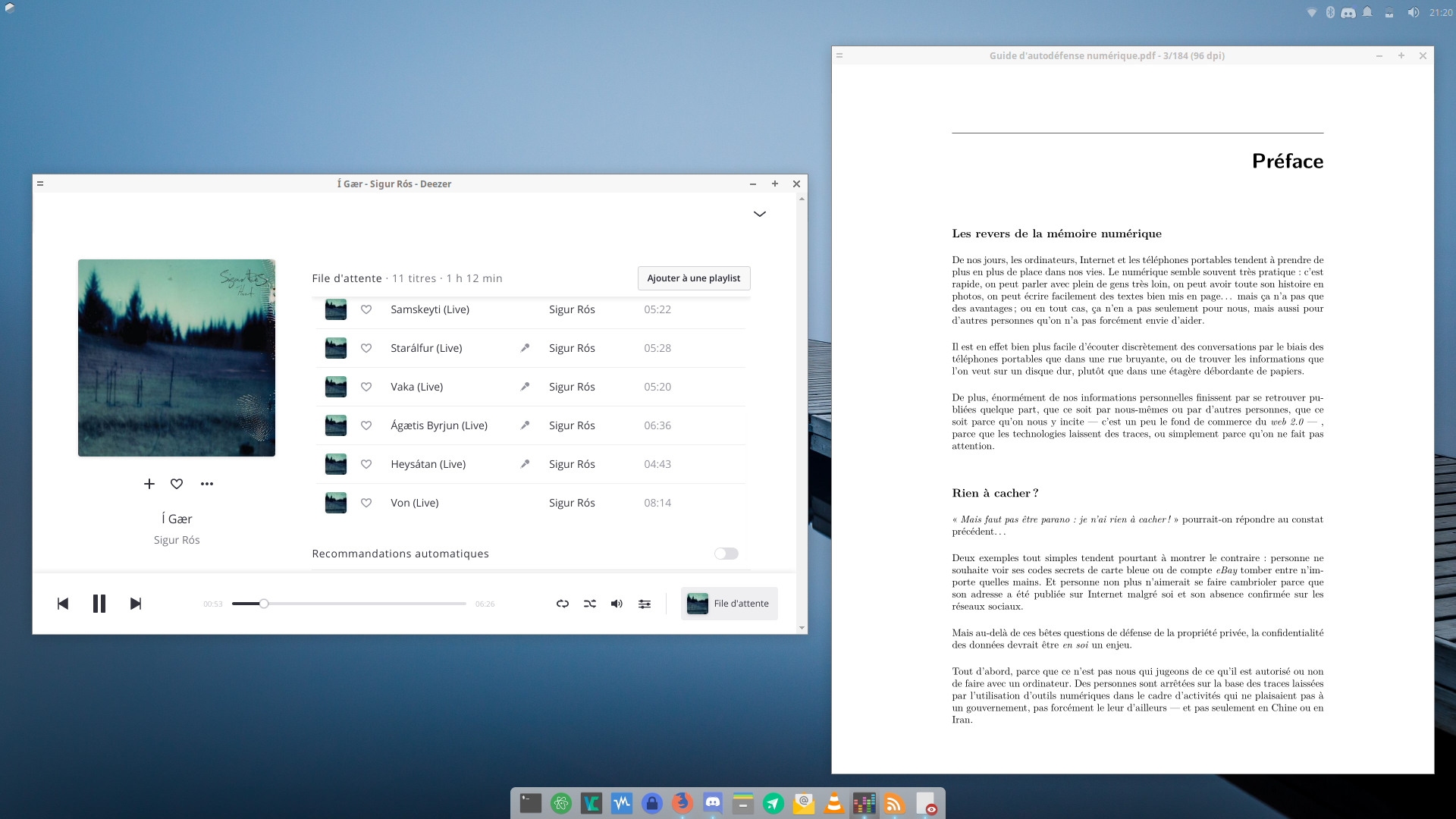
Task: Play Von (Live) from the queue
Action: point(415,503)
